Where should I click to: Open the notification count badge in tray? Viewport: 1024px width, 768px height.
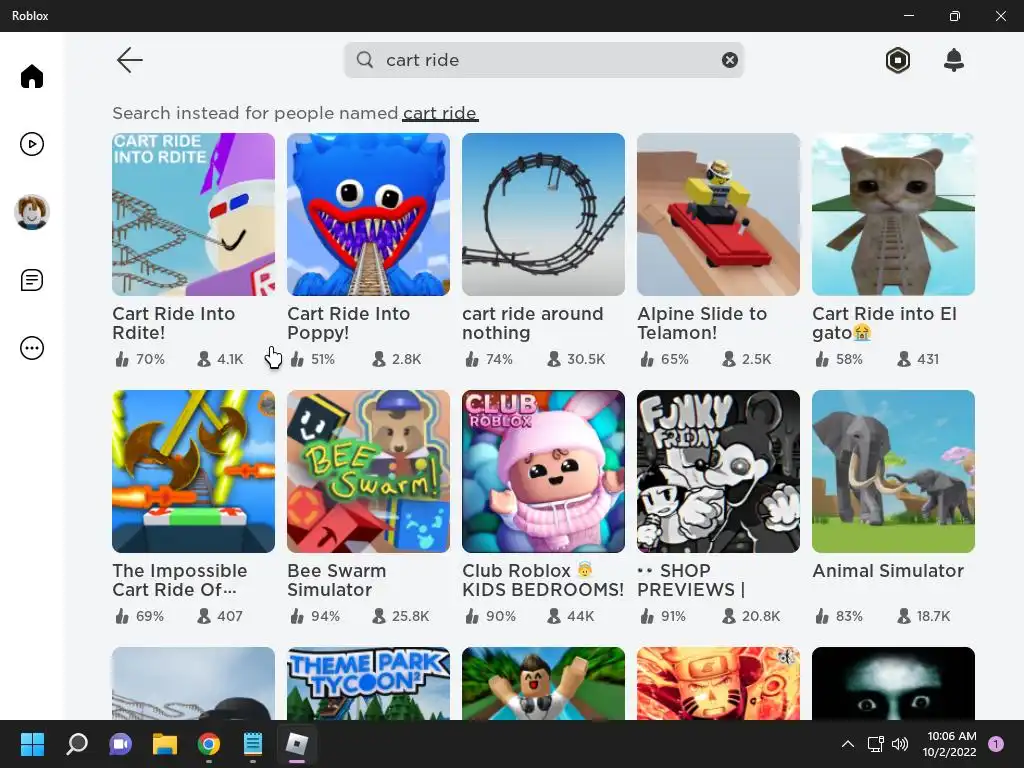click(x=996, y=744)
